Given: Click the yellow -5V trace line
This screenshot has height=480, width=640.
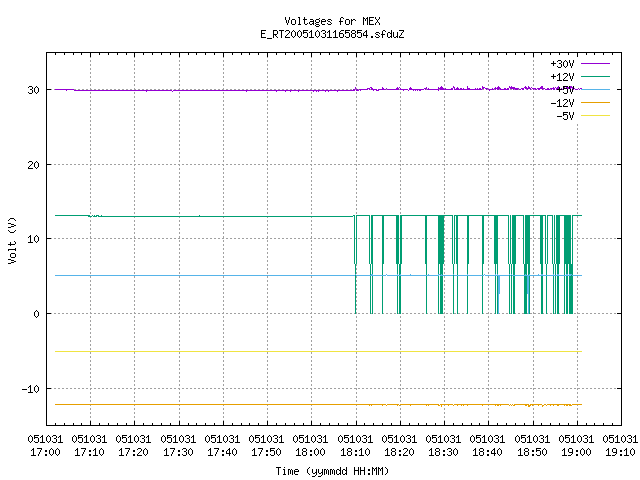Looking at the screenshot, I should [318, 351].
